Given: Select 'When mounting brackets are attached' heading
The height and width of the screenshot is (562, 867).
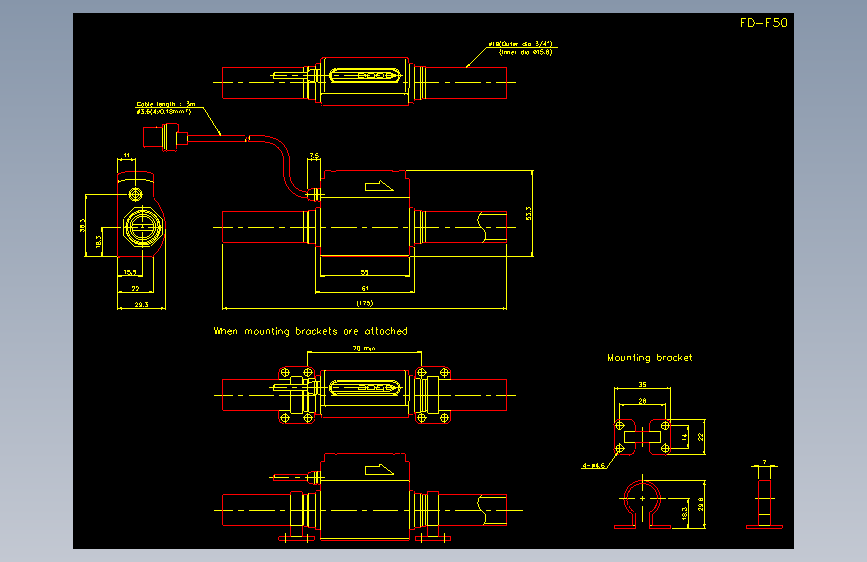Looking at the screenshot, I should (x=311, y=331).
